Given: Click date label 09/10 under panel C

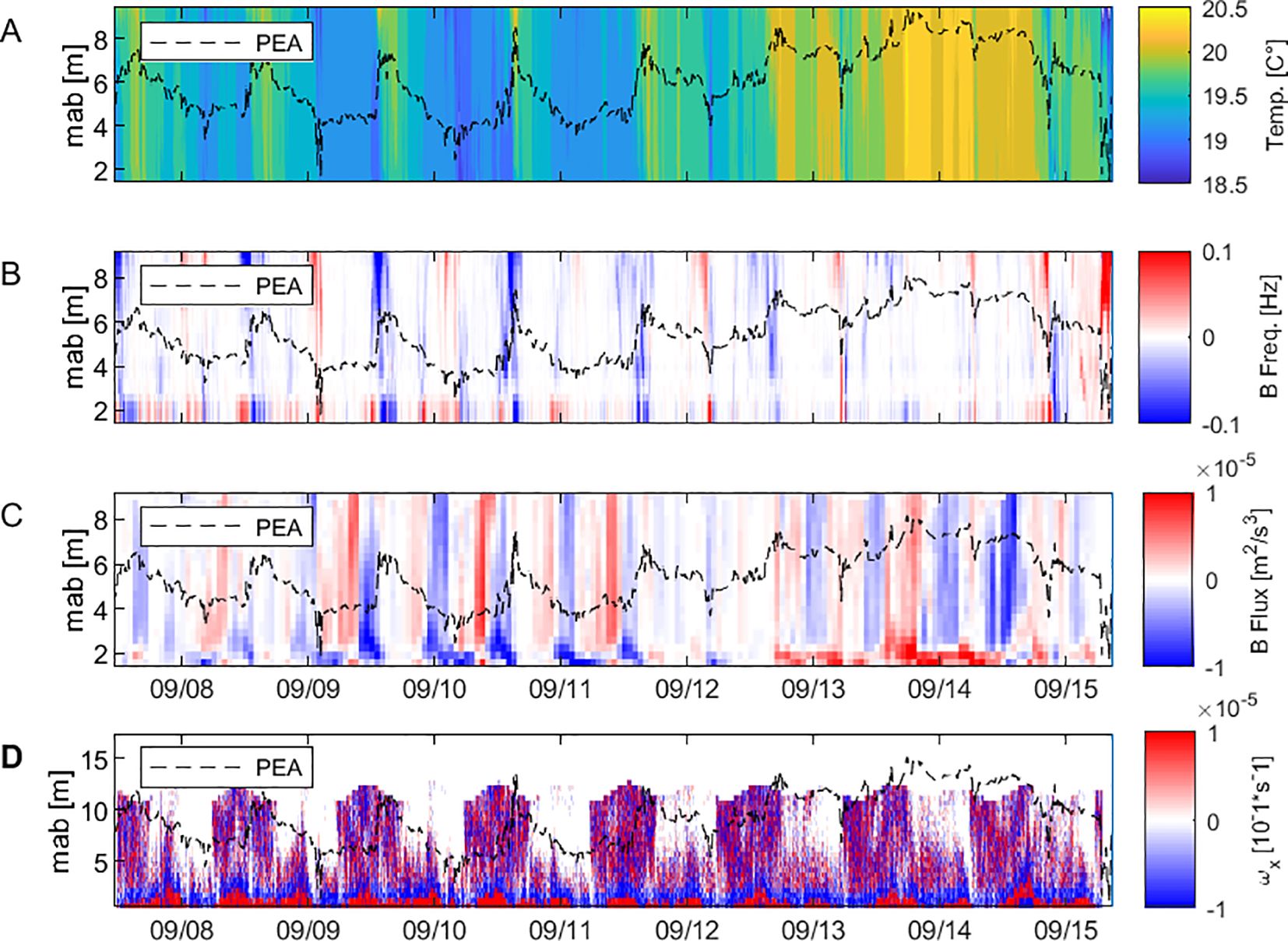Looking at the screenshot, I should click(x=435, y=689).
